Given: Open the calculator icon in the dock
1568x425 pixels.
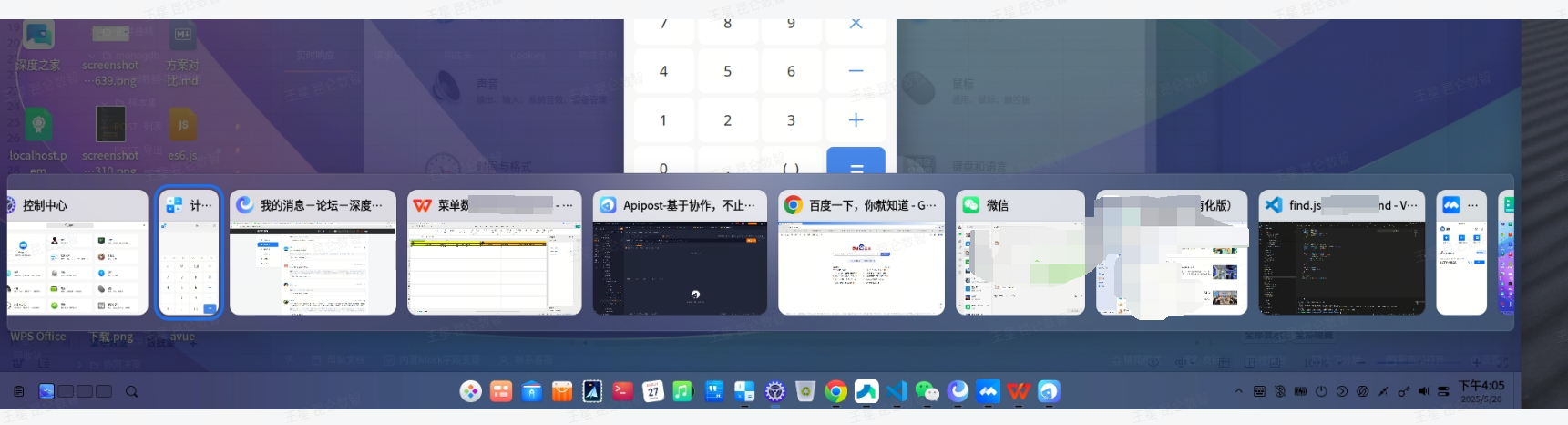Looking at the screenshot, I should pos(744,391).
